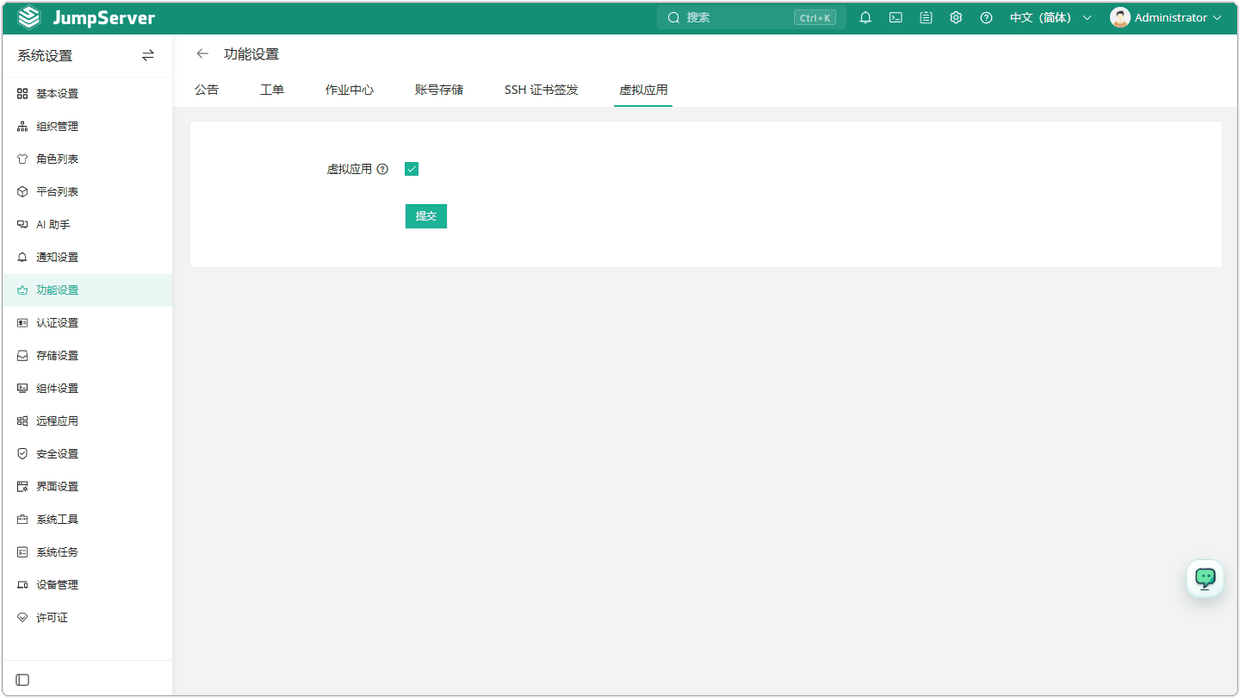Open 界面设置 in the sidebar
Viewport: 1240px width, 698px height.
tap(86, 487)
